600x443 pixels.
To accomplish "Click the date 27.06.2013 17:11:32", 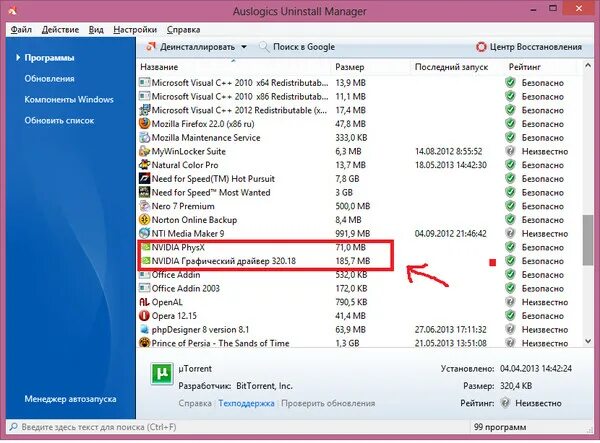I will point(450,329).
